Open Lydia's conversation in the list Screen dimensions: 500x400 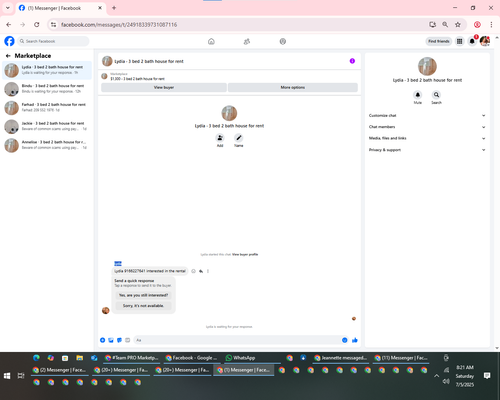pos(47,70)
